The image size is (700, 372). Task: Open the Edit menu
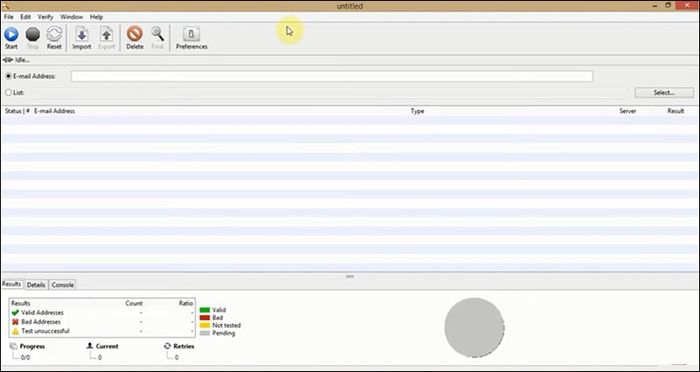(25, 17)
